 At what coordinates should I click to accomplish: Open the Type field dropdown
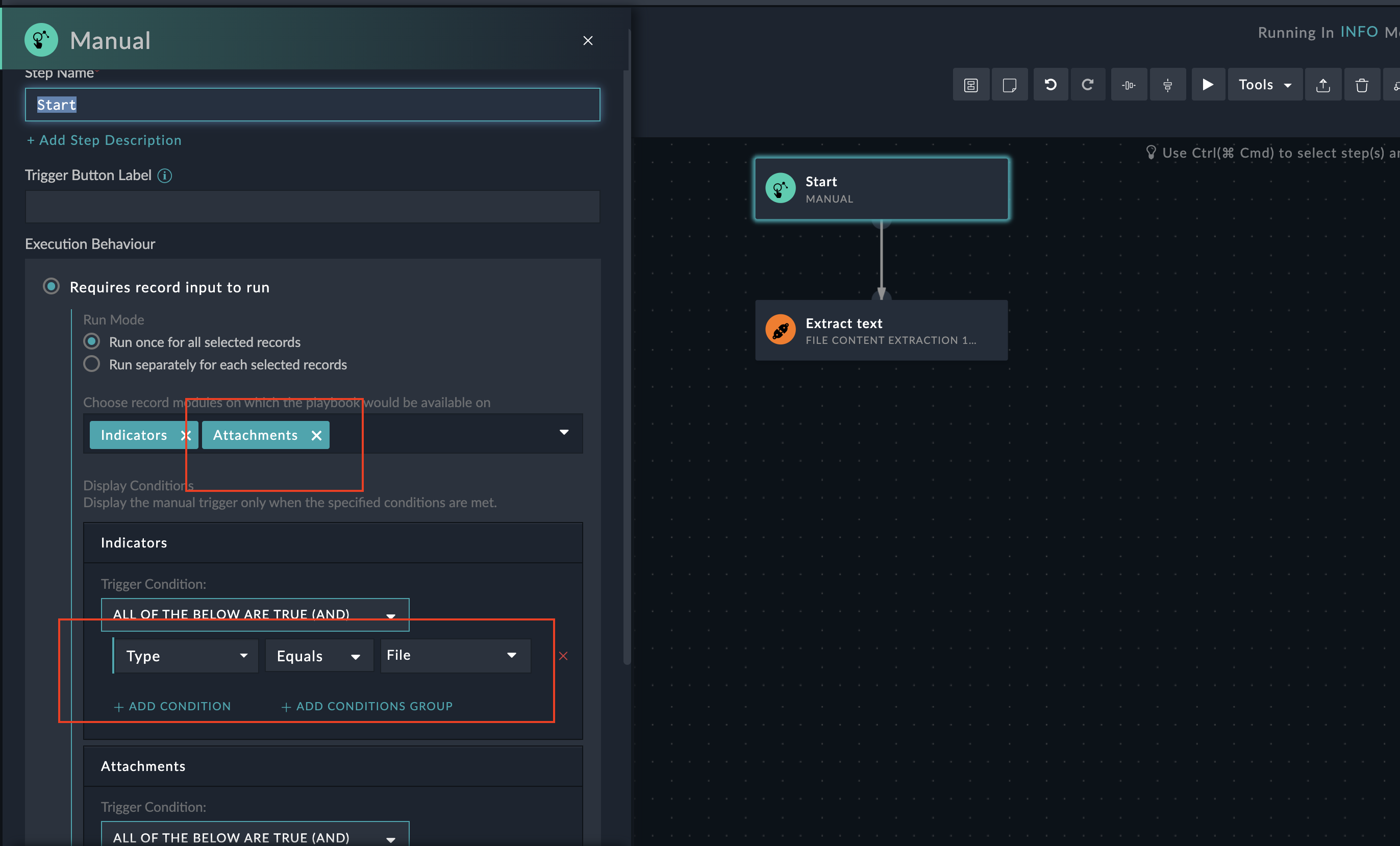pyautogui.click(x=186, y=656)
